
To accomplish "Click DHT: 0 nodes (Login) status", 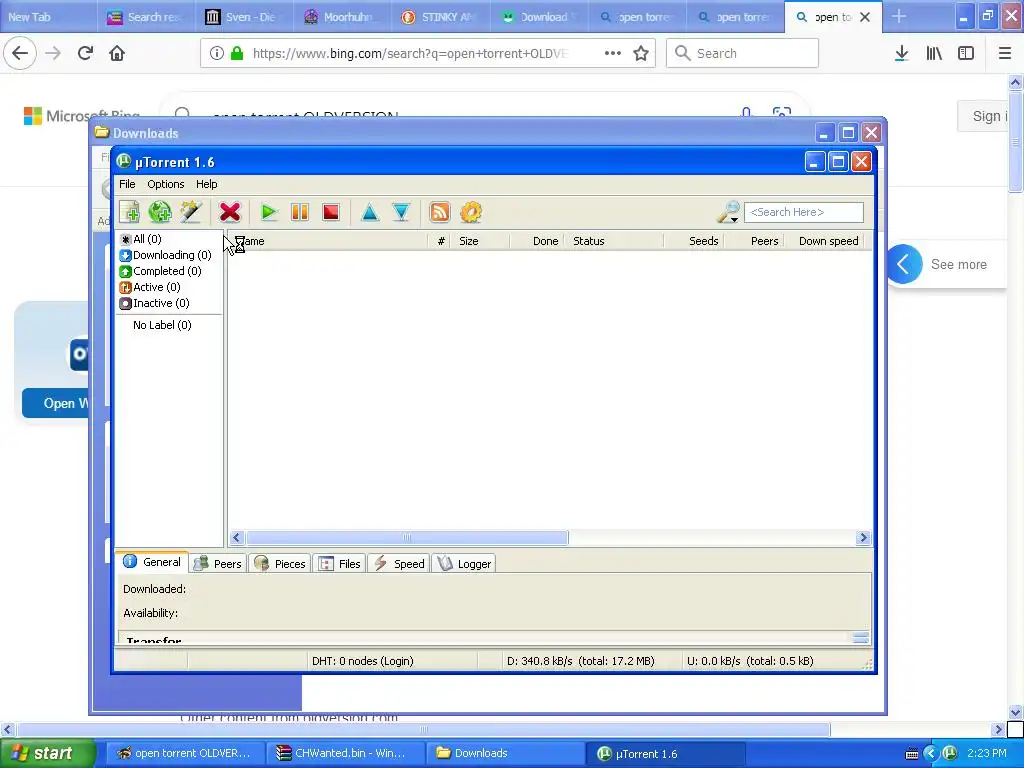I will 362,661.
